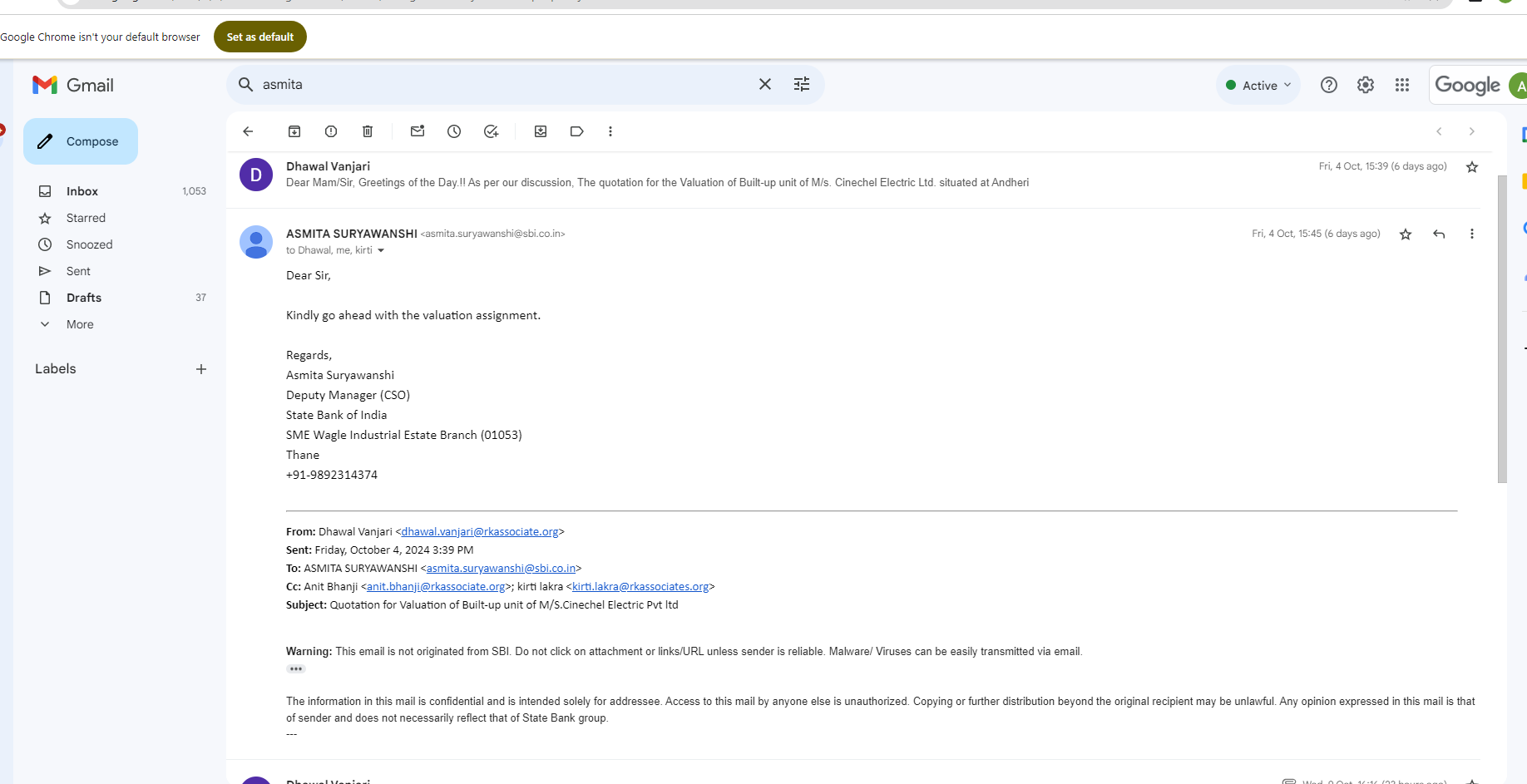The width and height of the screenshot is (1527, 784).
Task: Go to older conversation
Action: (x=1472, y=131)
